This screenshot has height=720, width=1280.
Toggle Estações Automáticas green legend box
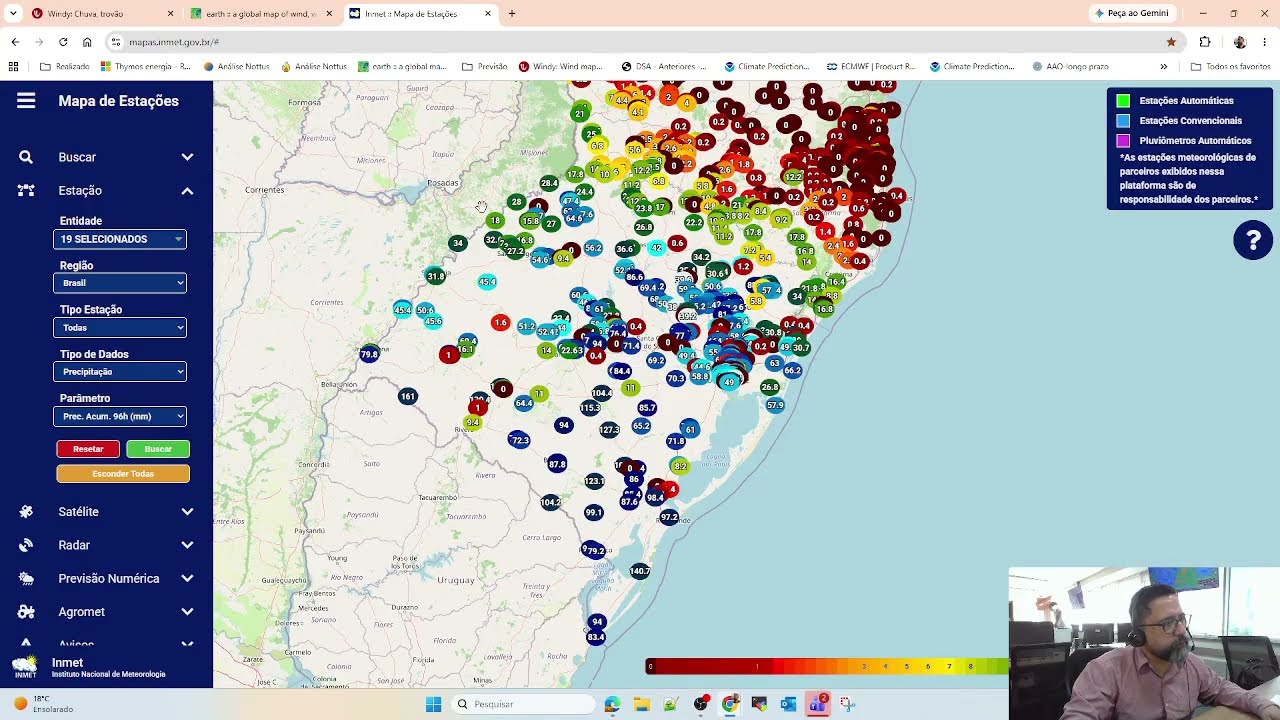click(1123, 101)
